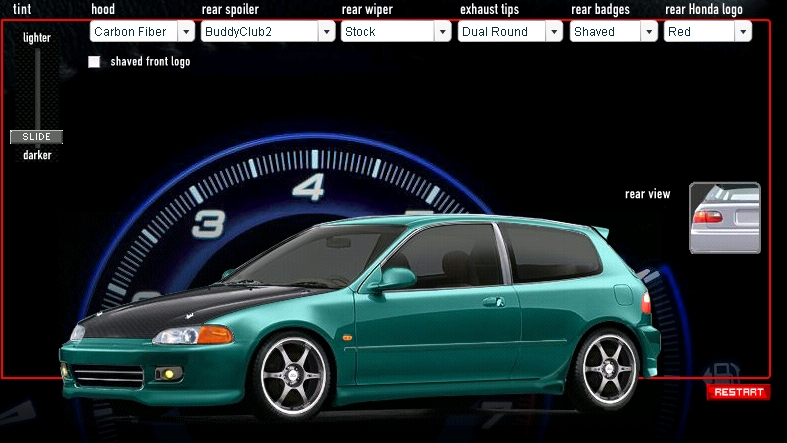Click the darker tint label
Image resolution: width=787 pixels, height=443 pixels.
click(37, 155)
